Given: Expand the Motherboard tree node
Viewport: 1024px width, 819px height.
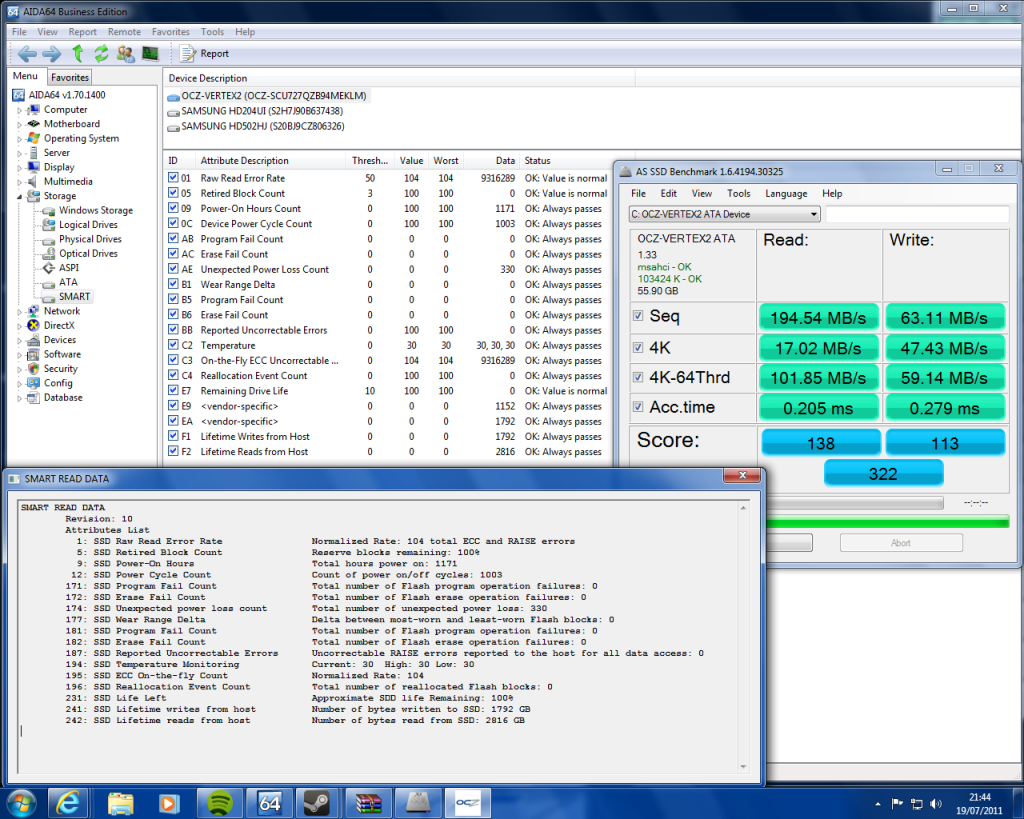Looking at the screenshot, I should [19, 125].
